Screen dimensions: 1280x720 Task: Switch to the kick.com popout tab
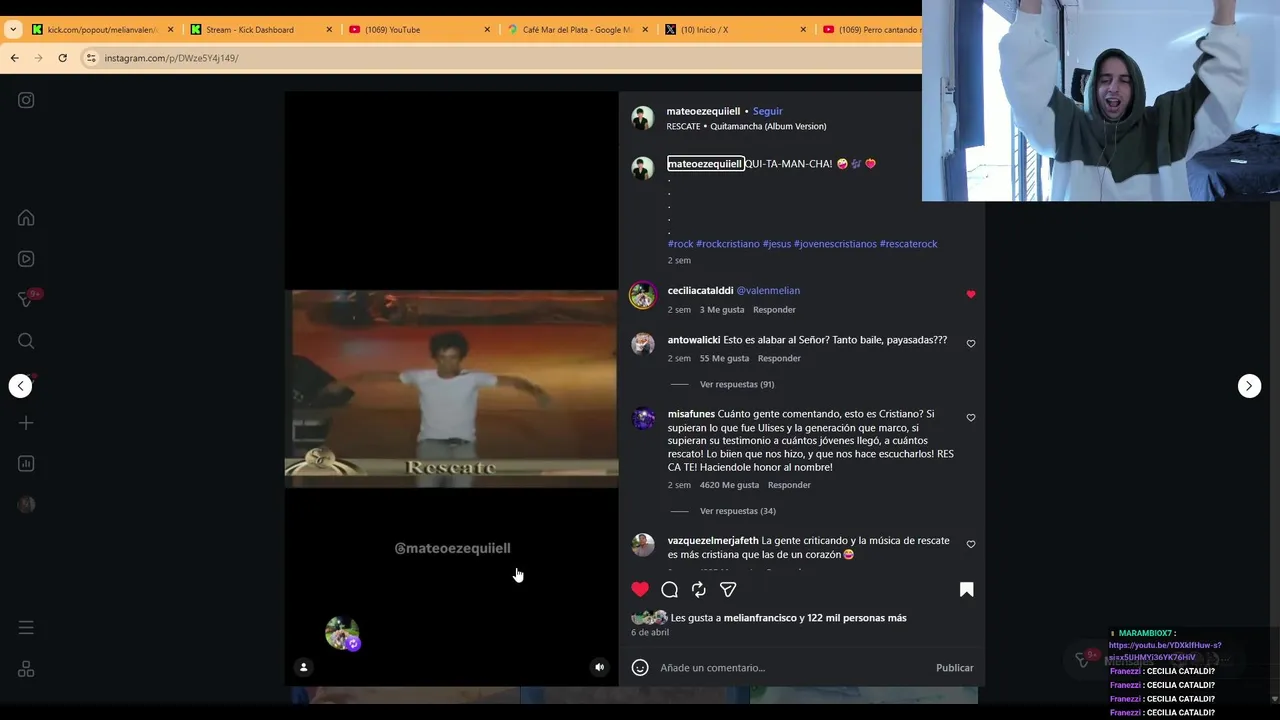pyautogui.click(x=100, y=30)
